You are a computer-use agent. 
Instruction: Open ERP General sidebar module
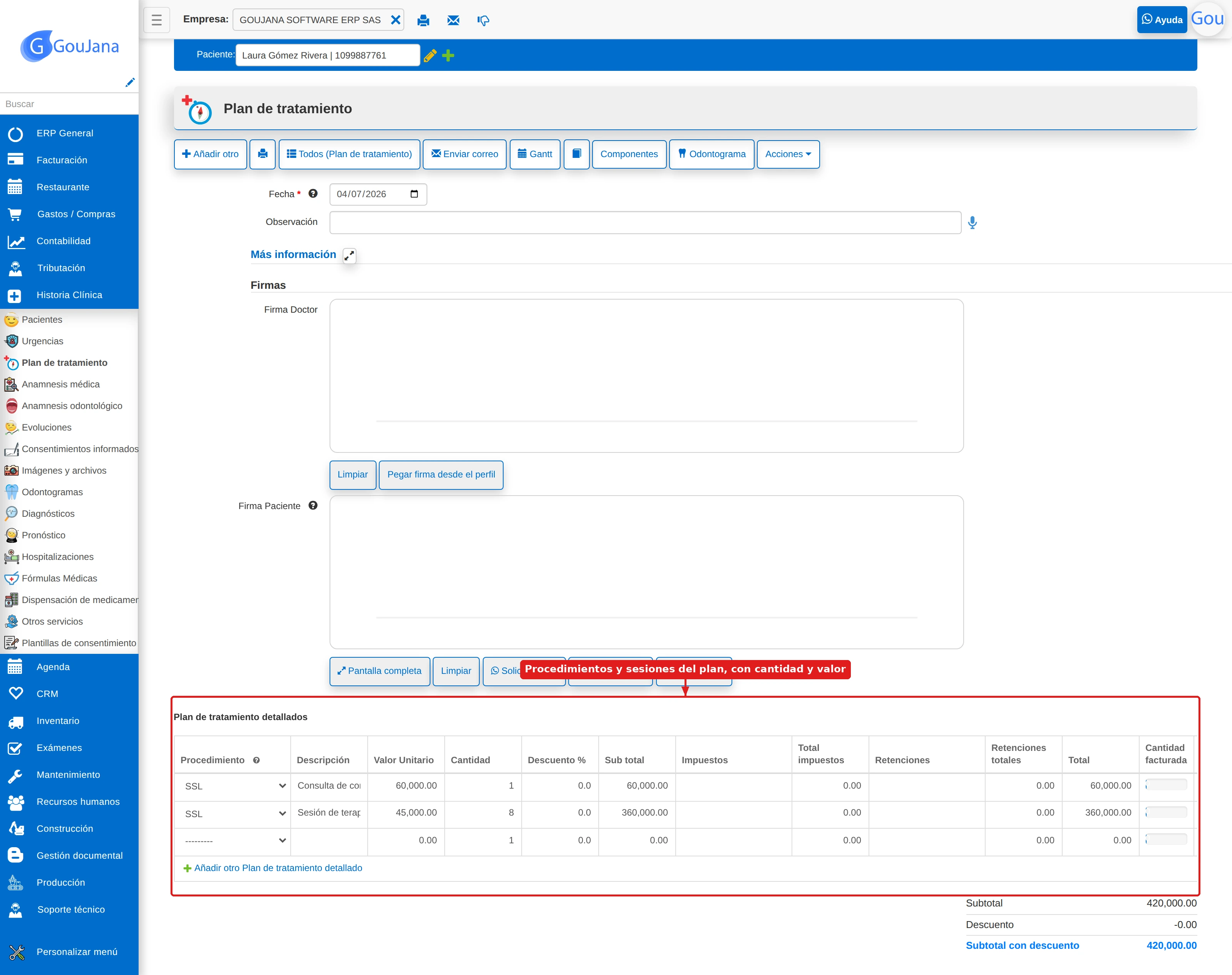pyautogui.click(x=69, y=133)
